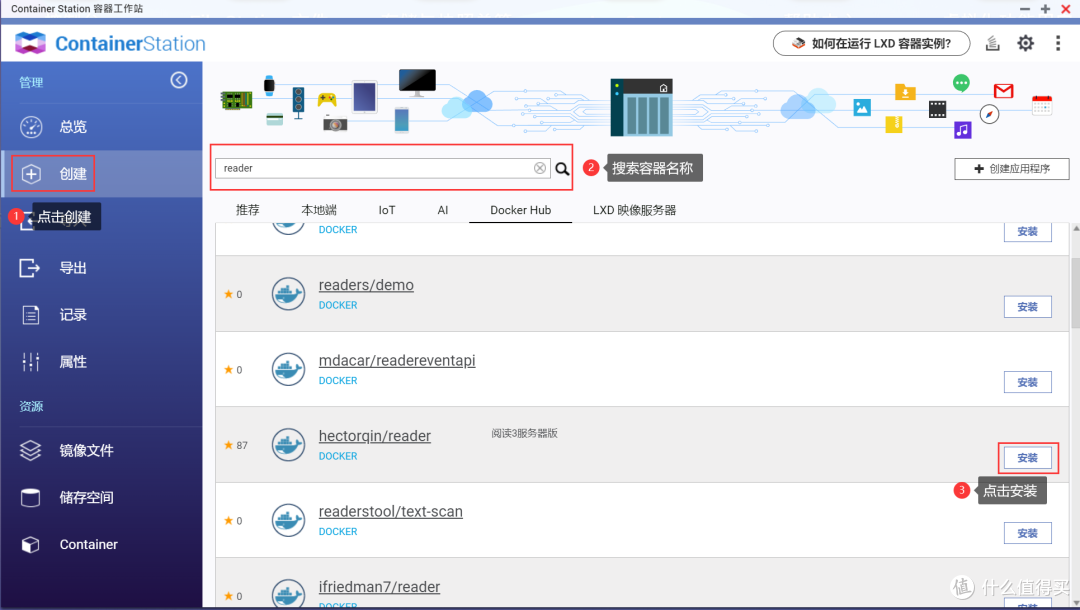Switch to LXD 映像服务器 tab
Viewport: 1080px width, 610px height.
pyautogui.click(x=634, y=210)
